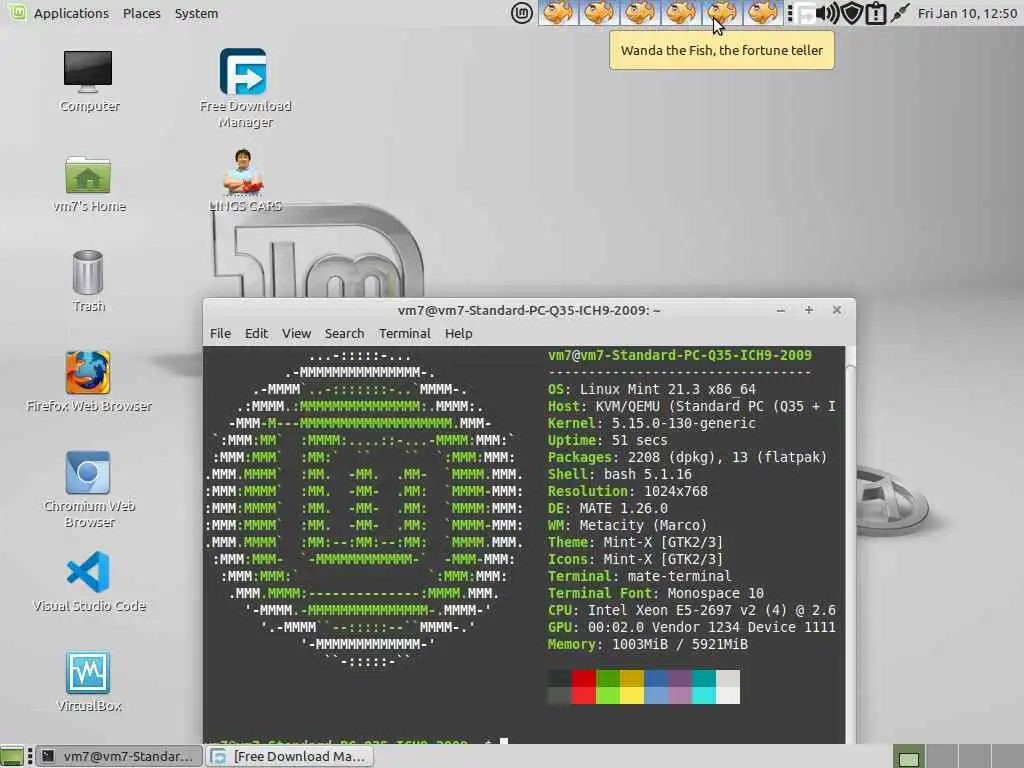Open the System menu
Screen dimensions: 1024x768
click(x=196, y=13)
